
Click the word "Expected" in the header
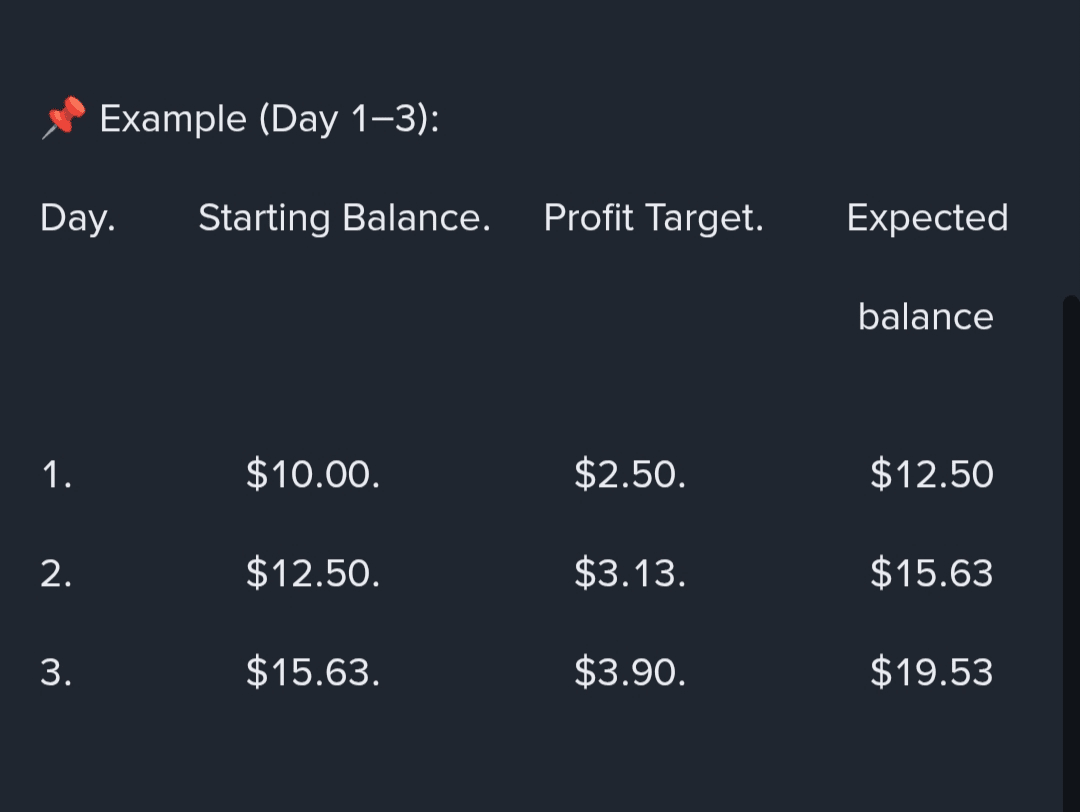pos(927,217)
